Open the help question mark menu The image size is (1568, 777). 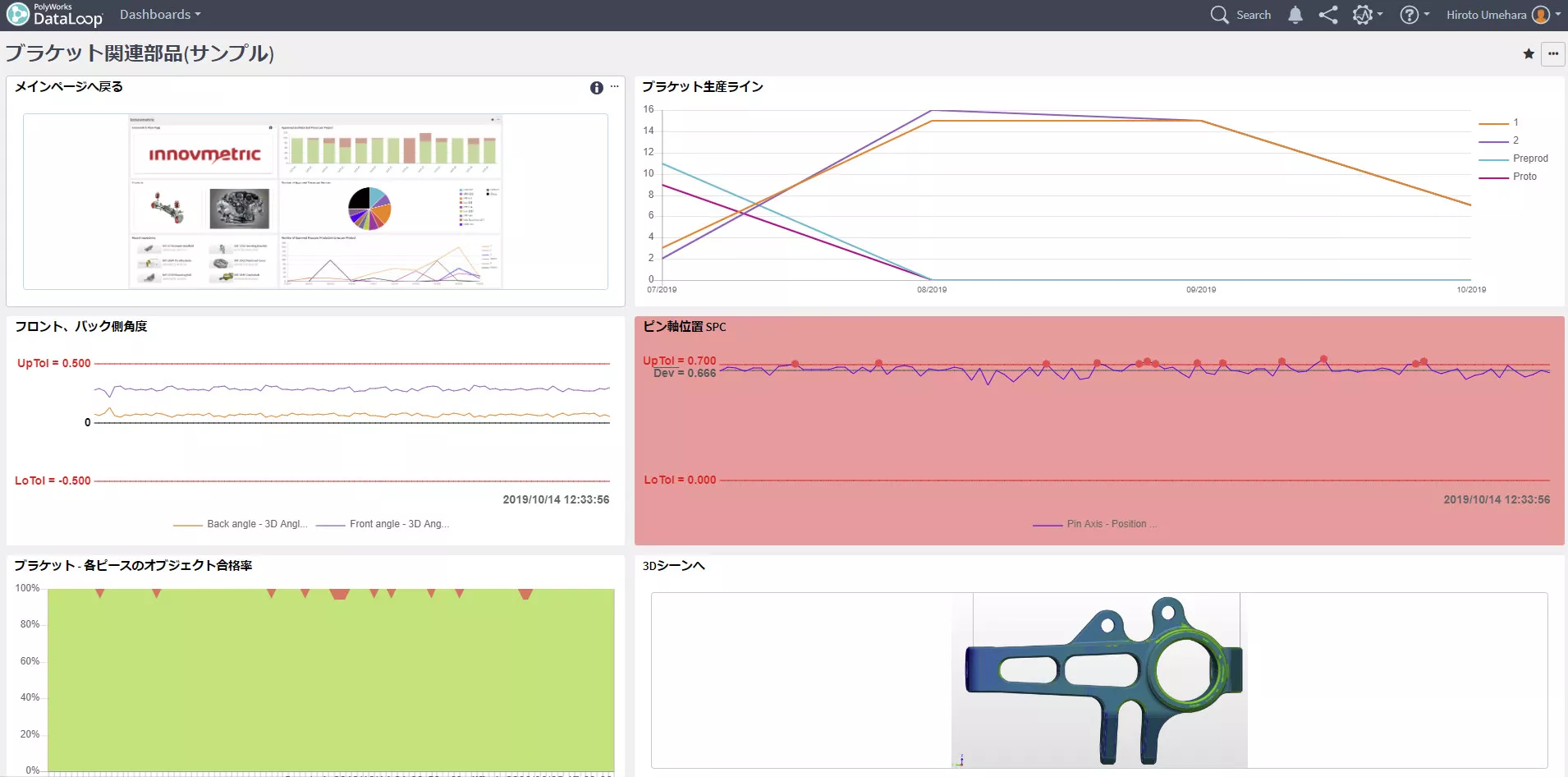click(1414, 15)
